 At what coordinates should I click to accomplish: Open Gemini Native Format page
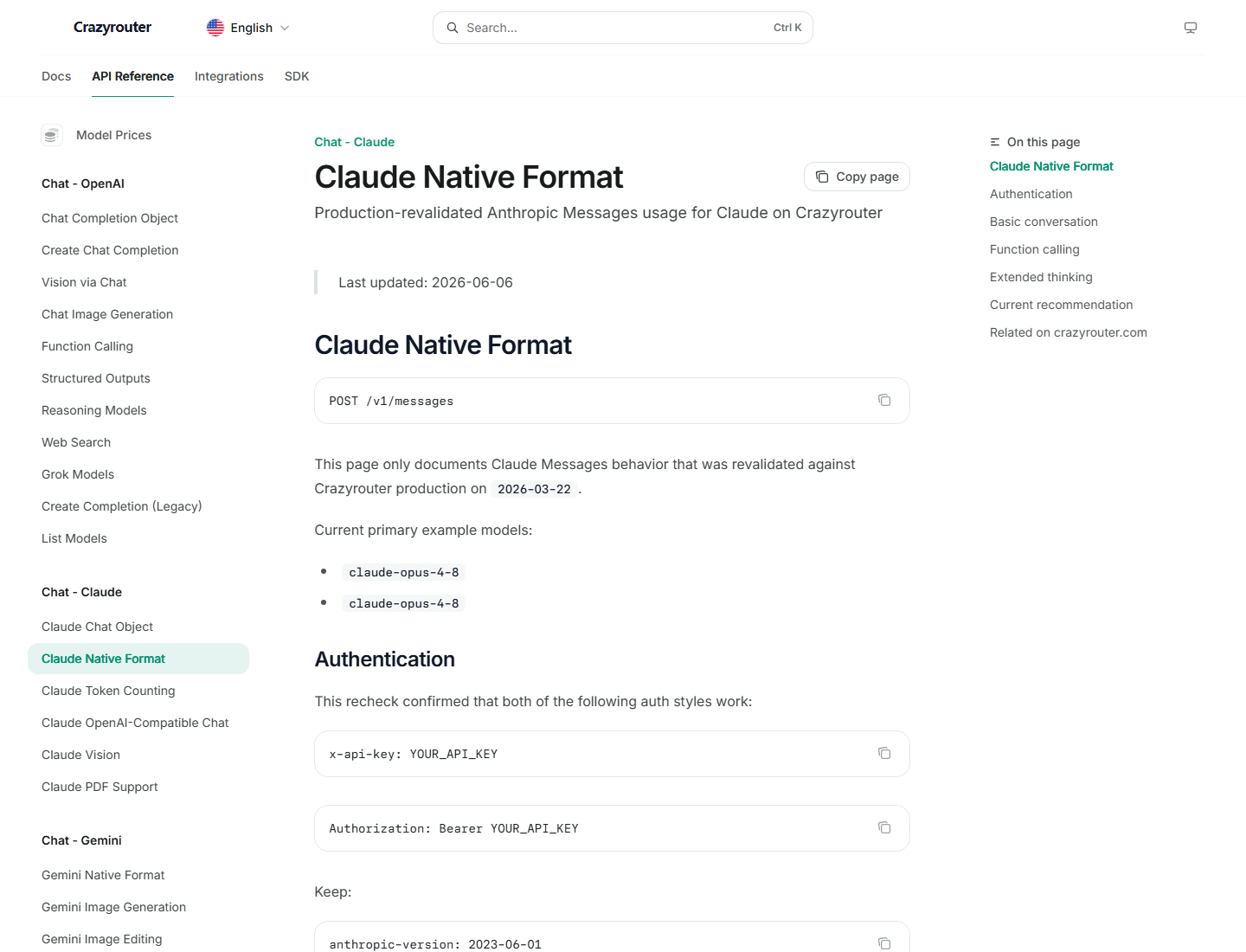coord(103,875)
